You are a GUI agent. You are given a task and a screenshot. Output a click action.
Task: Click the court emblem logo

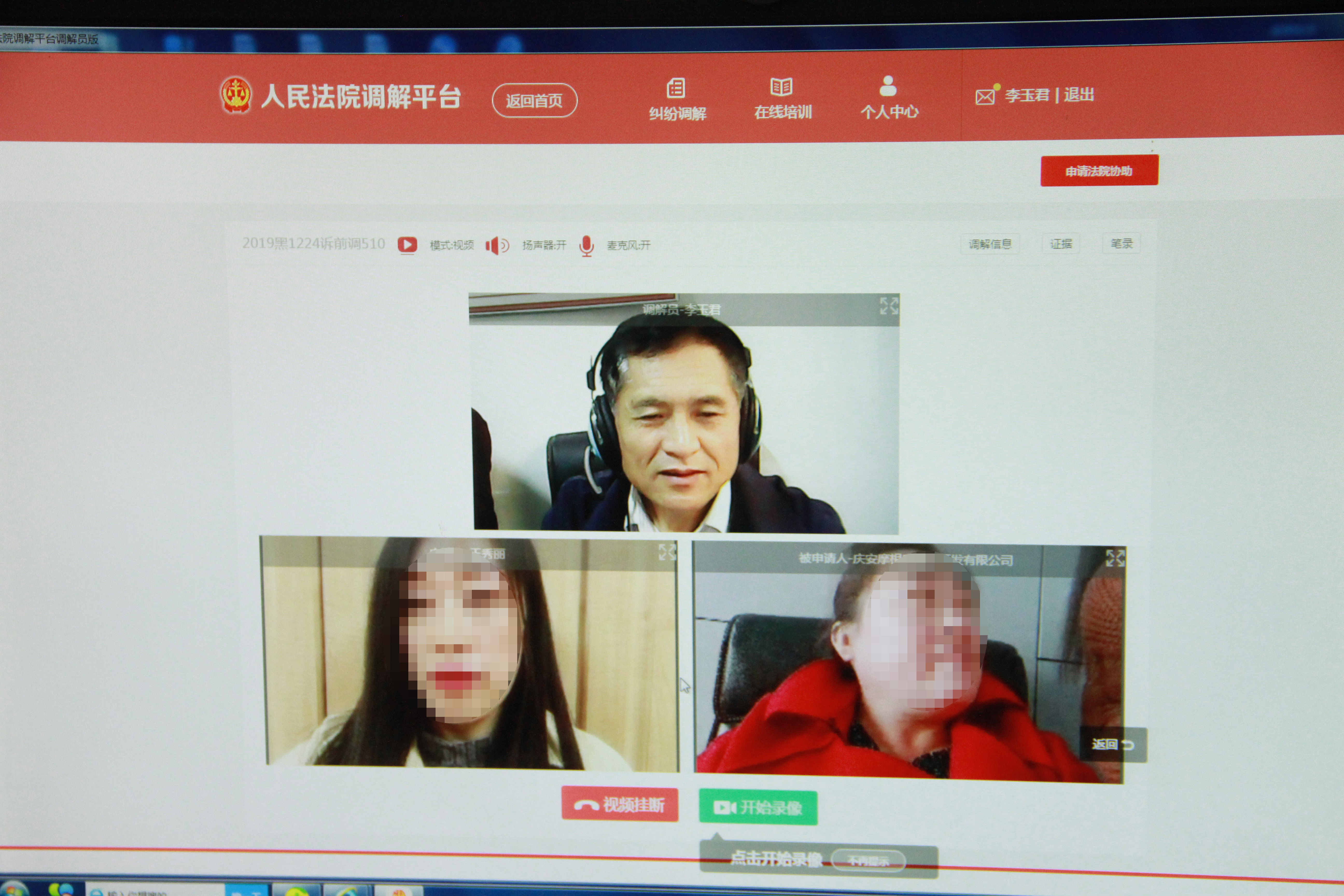click(x=236, y=95)
